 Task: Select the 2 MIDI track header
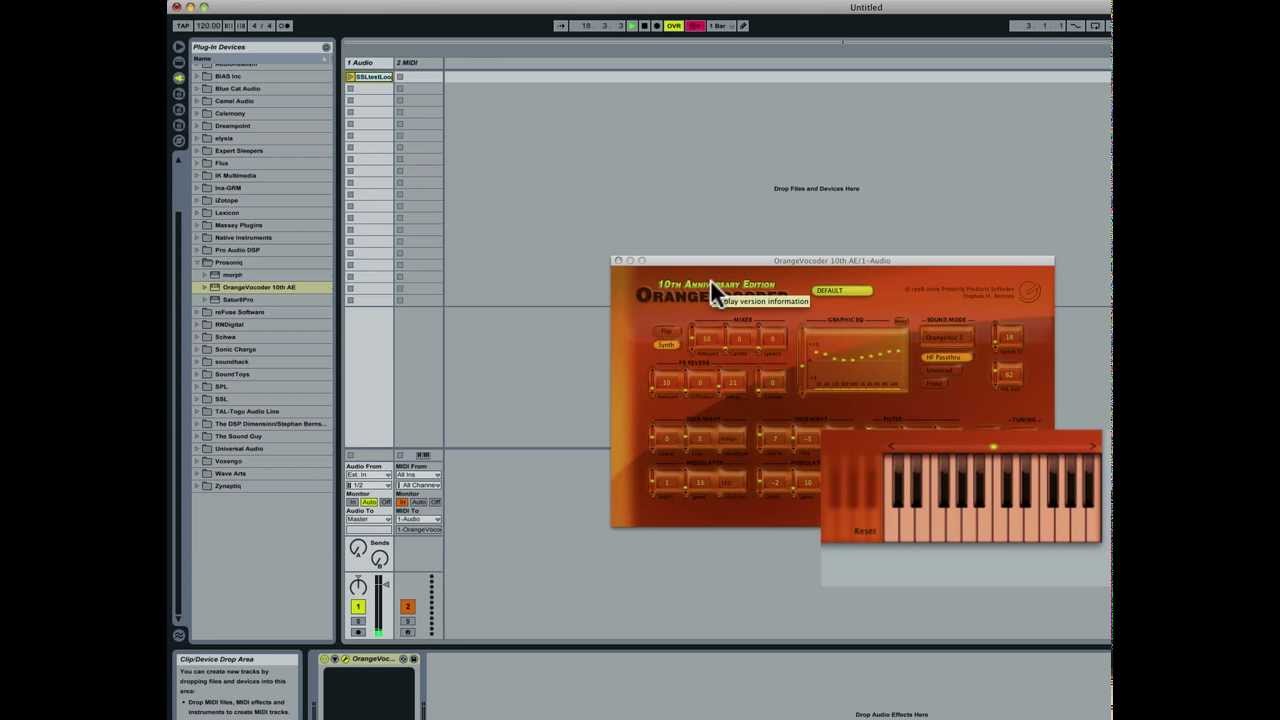[x=419, y=62]
